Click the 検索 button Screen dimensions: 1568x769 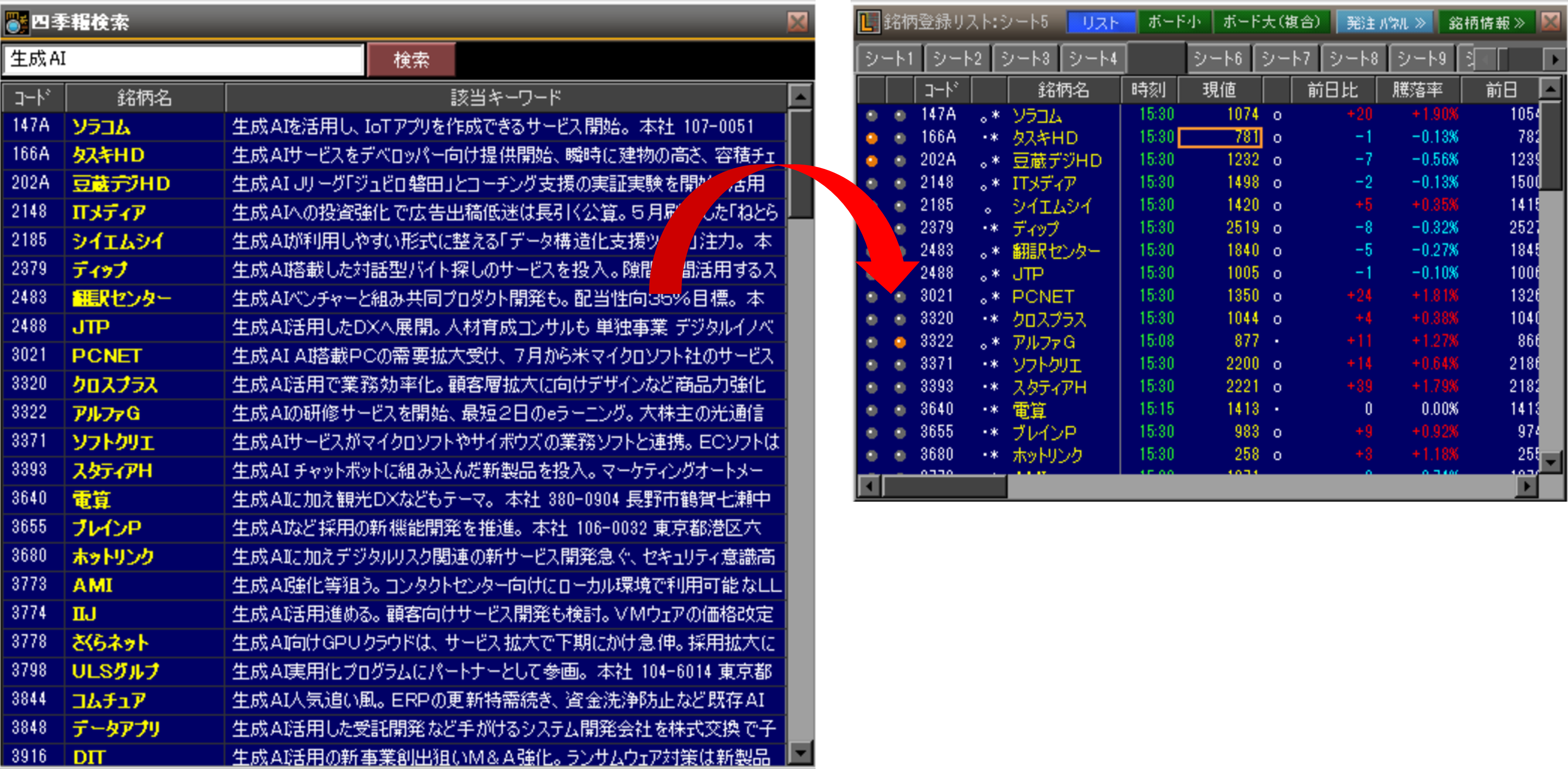(x=412, y=59)
